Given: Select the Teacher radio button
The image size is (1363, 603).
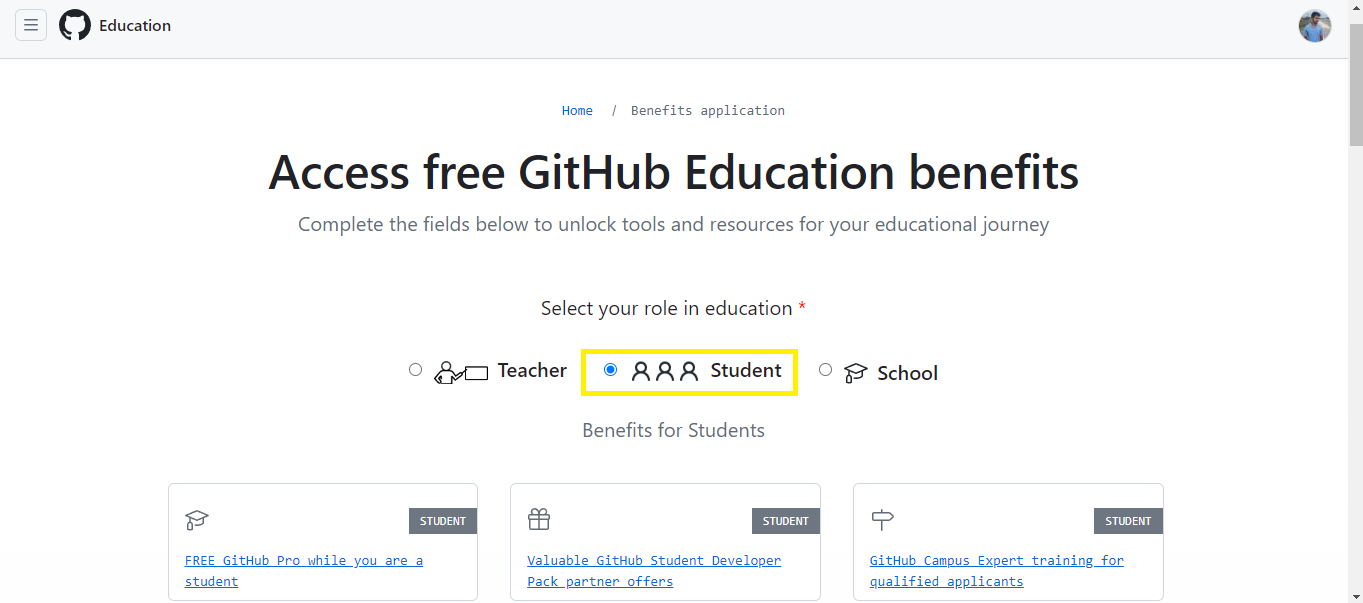Looking at the screenshot, I should [416, 370].
